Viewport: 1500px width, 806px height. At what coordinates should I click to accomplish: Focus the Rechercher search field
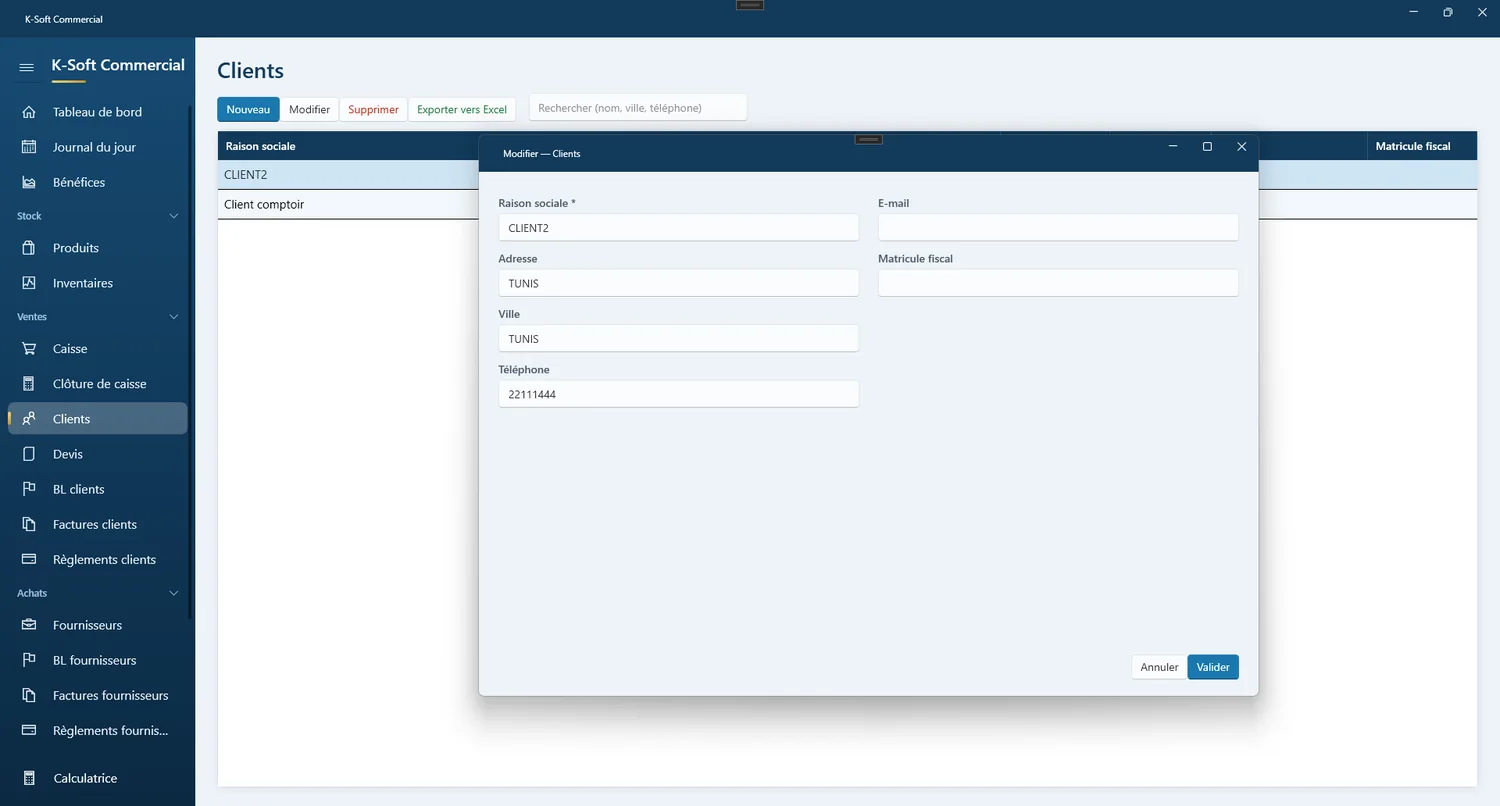(638, 108)
